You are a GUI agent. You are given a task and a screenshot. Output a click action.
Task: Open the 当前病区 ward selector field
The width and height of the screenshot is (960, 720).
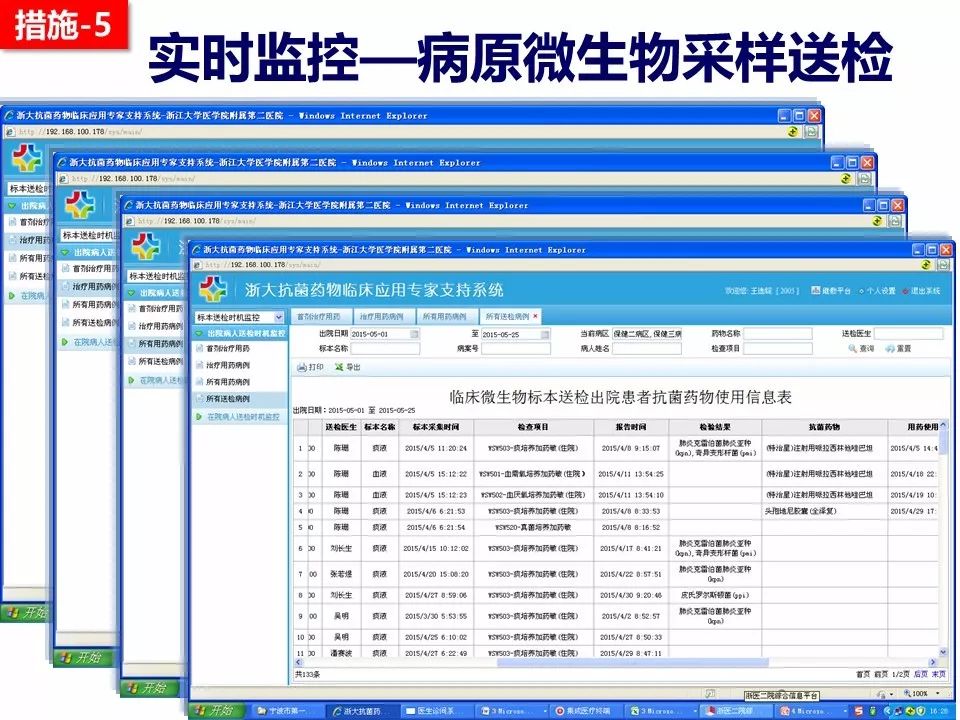(x=647, y=334)
